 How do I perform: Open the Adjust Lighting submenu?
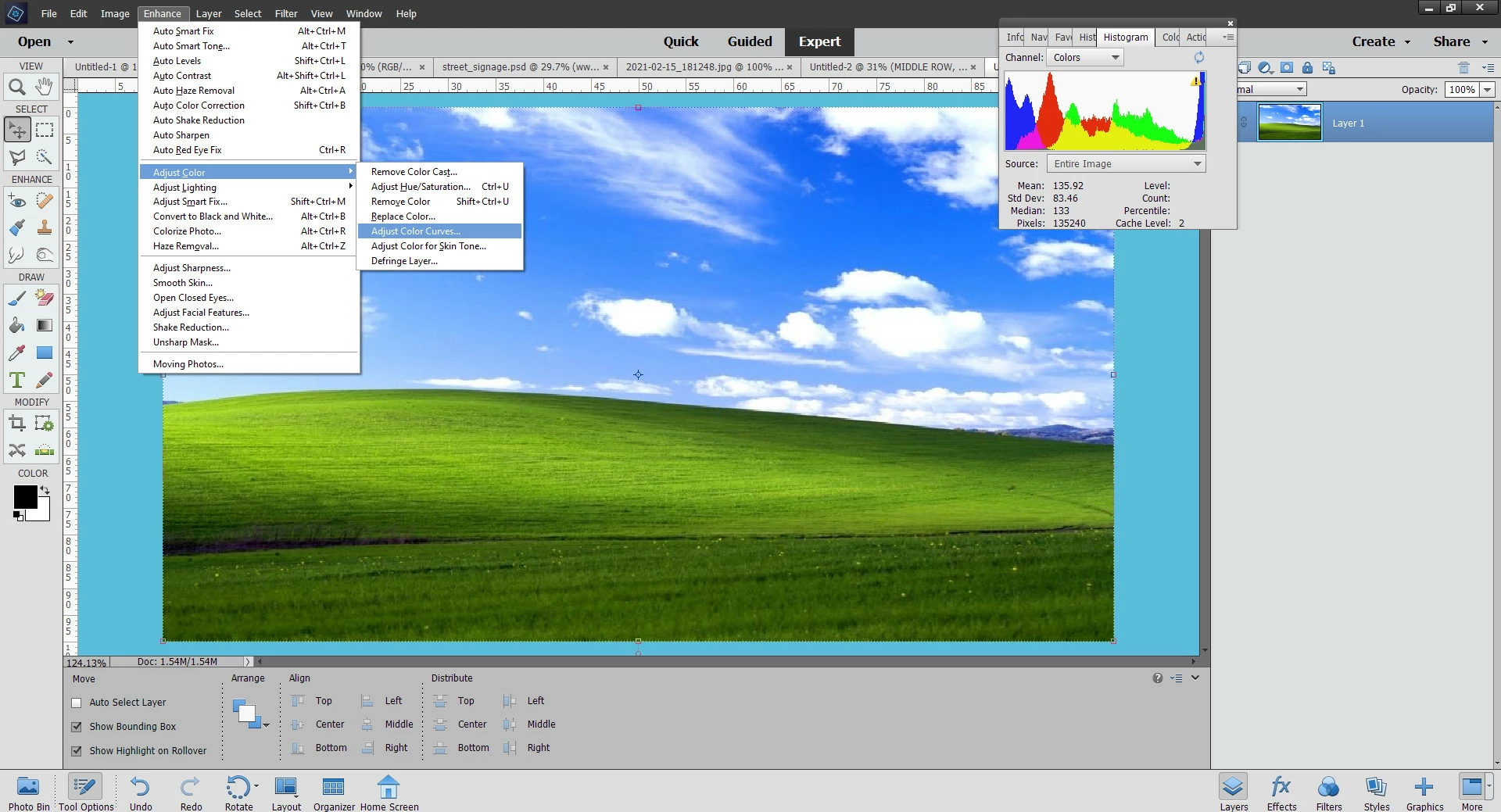pyautogui.click(x=249, y=188)
